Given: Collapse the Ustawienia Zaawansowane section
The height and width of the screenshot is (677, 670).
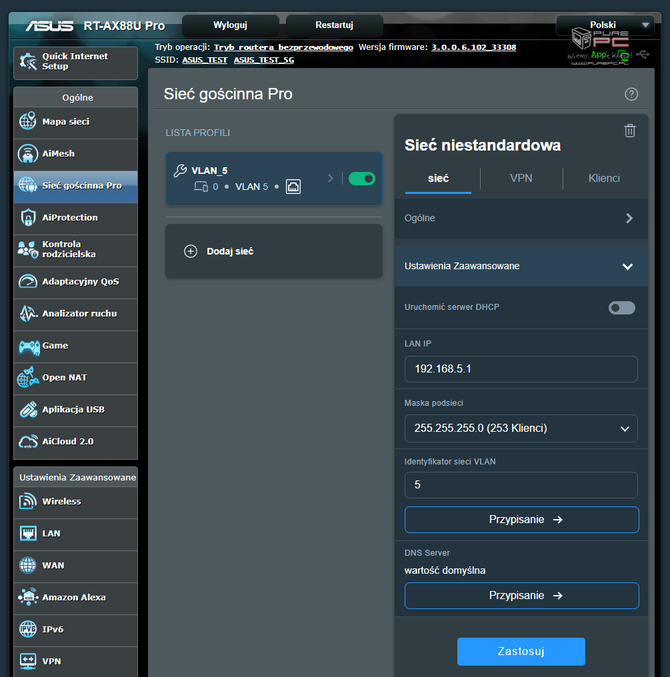Looking at the screenshot, I should 627,266.
